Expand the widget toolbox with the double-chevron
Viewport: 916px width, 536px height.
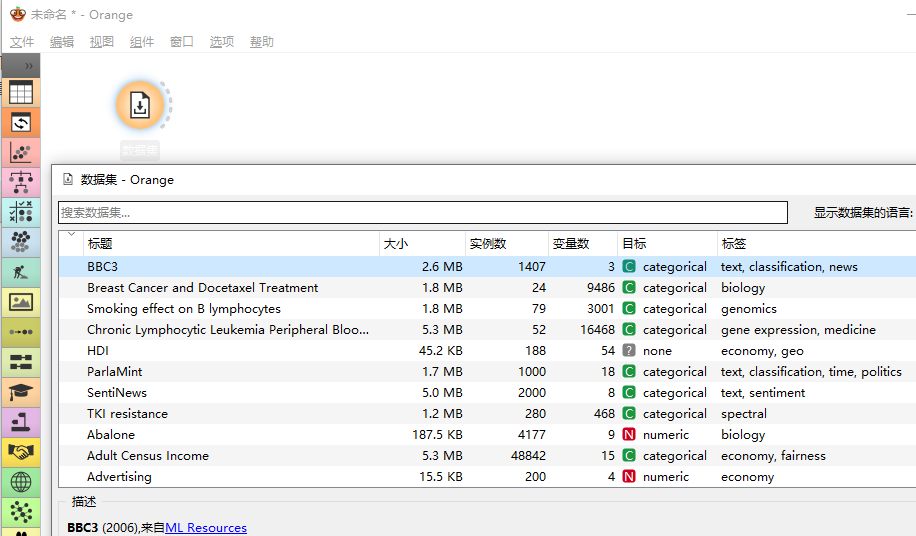[x=29, y=65]
